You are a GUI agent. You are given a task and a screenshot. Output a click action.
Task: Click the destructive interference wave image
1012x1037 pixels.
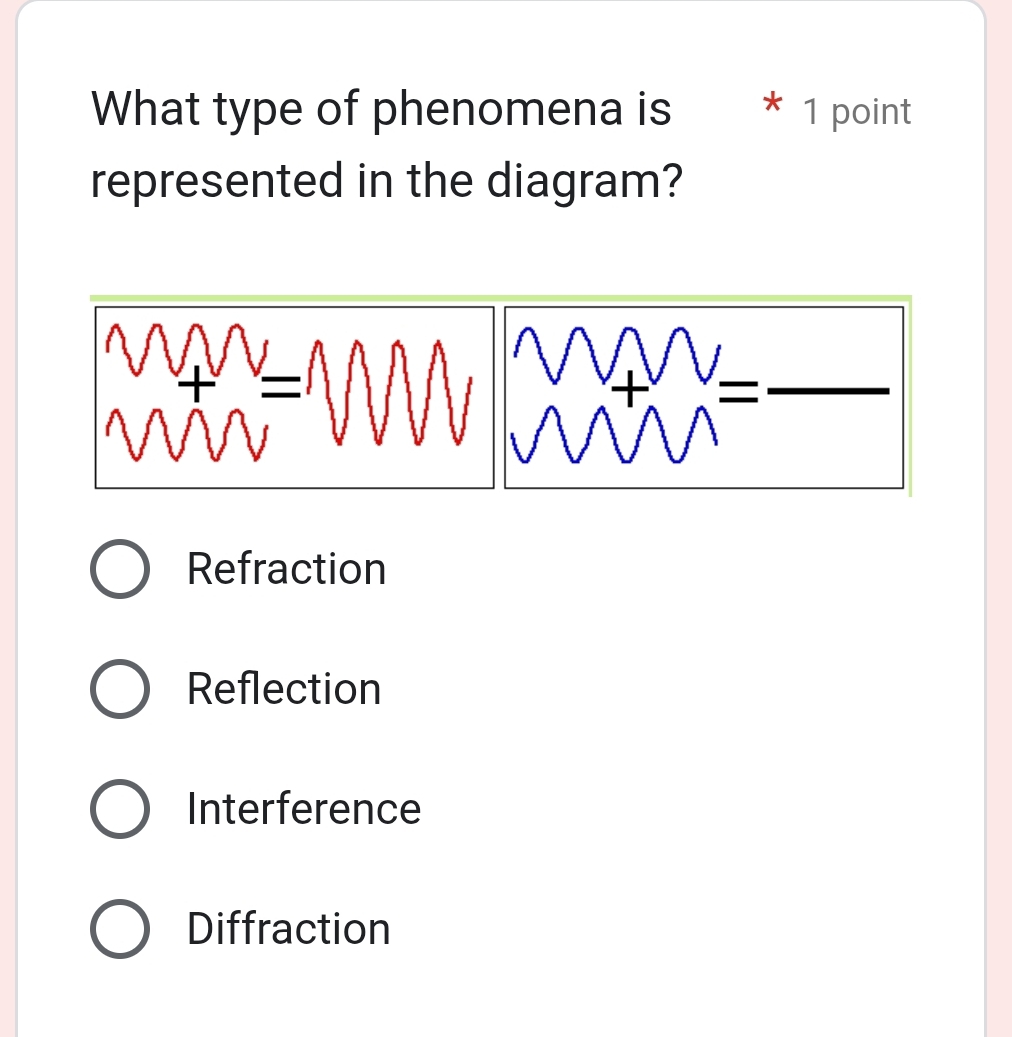705,395
